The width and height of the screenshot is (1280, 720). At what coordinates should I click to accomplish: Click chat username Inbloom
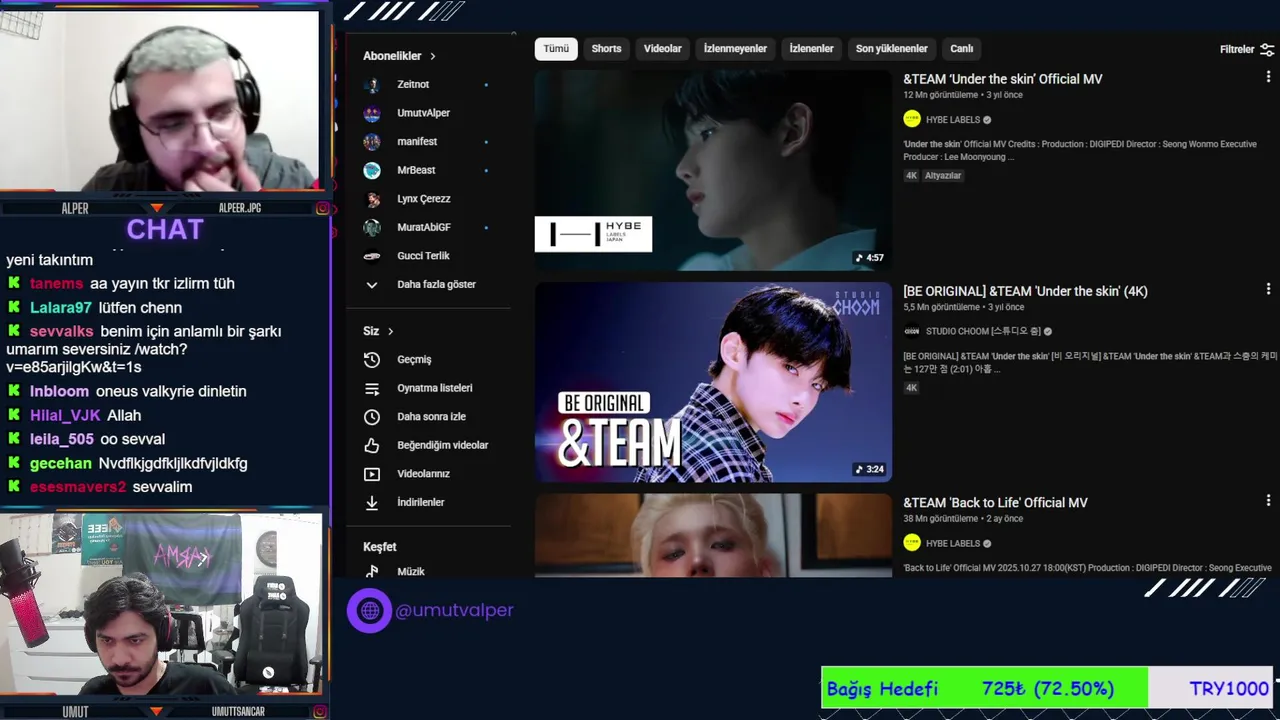pyautogui.click(x=59, y=392)
